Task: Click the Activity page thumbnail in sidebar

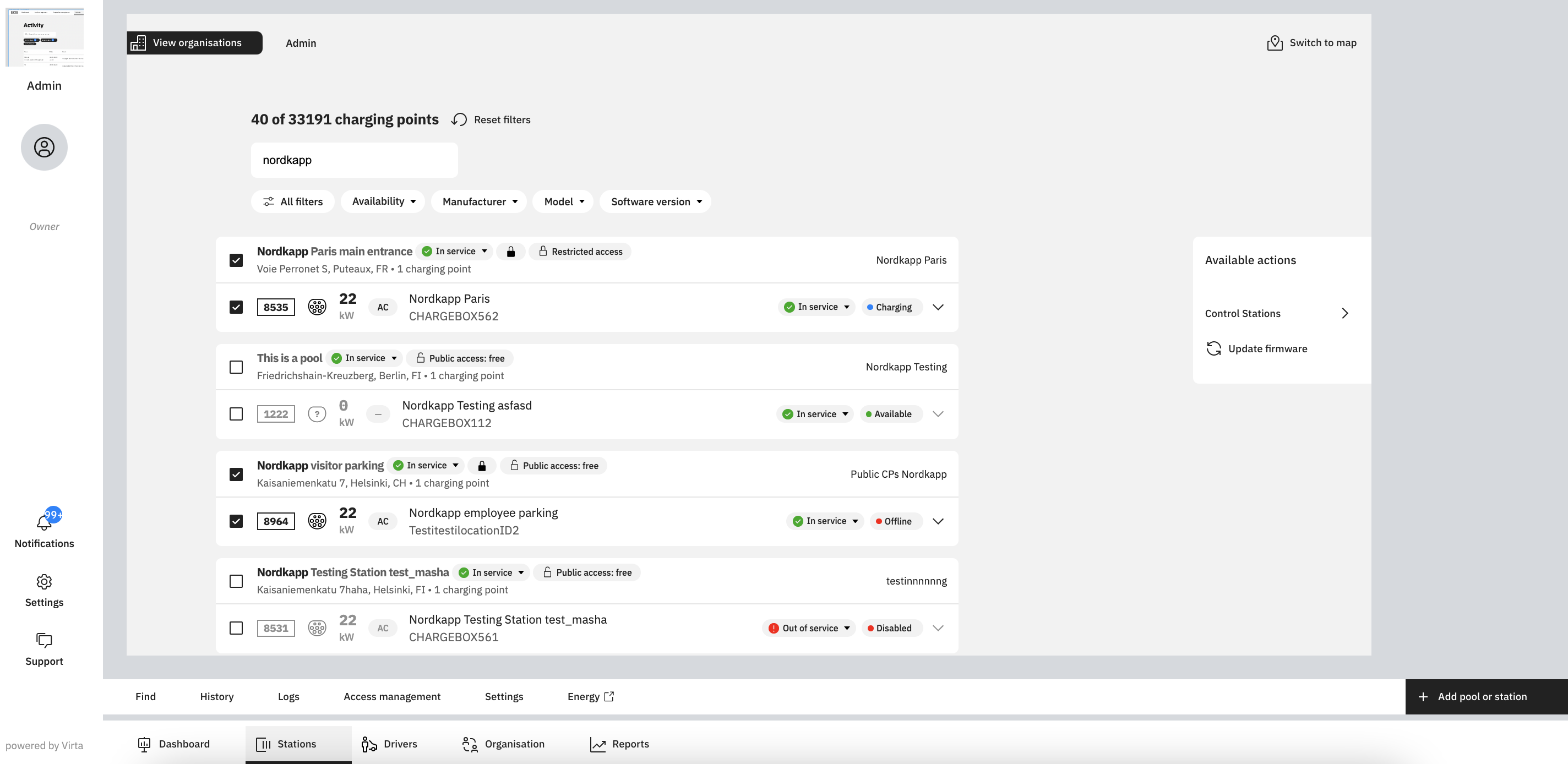Action: pos(45,37)
